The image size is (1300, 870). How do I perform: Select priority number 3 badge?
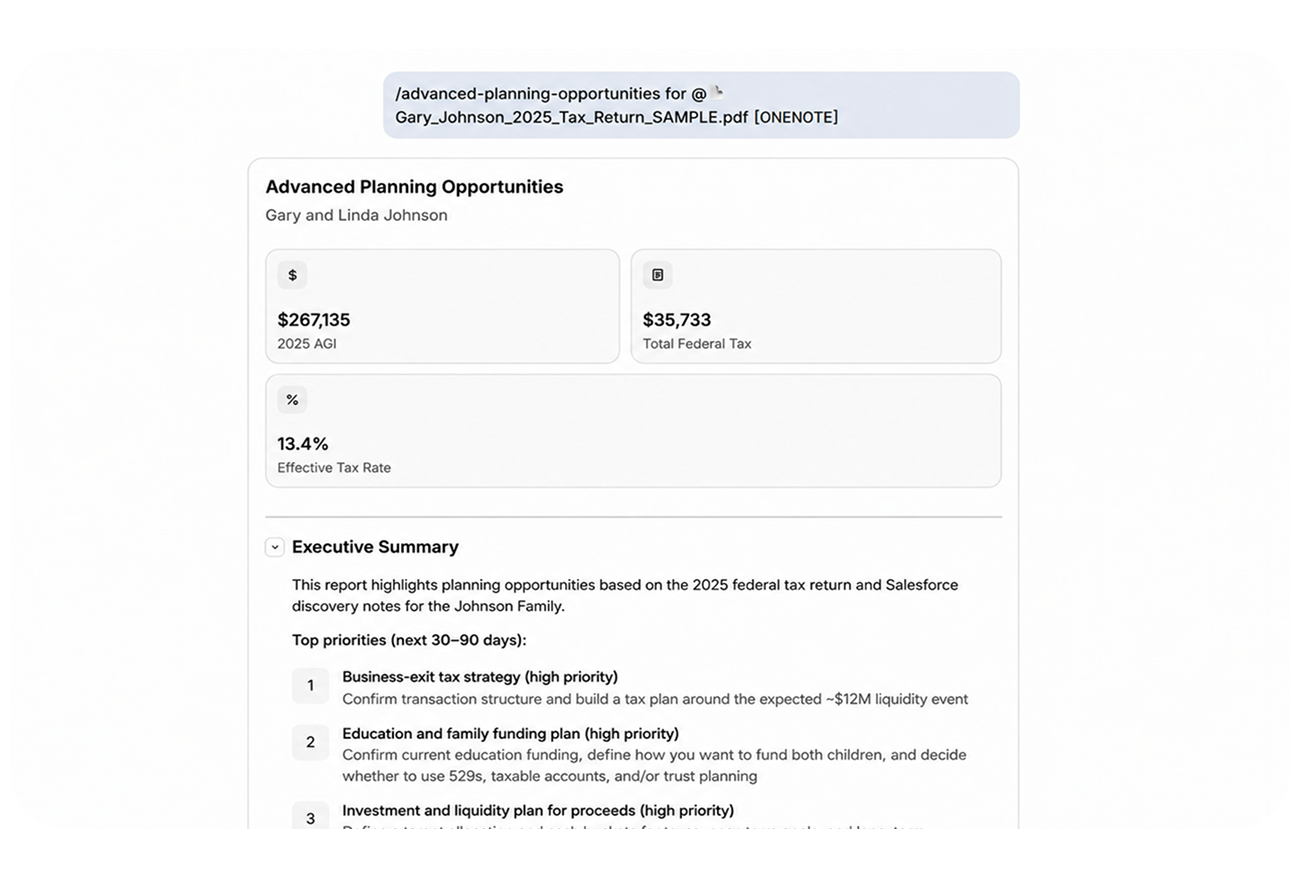pyautogui.click(x=310, y=817)
